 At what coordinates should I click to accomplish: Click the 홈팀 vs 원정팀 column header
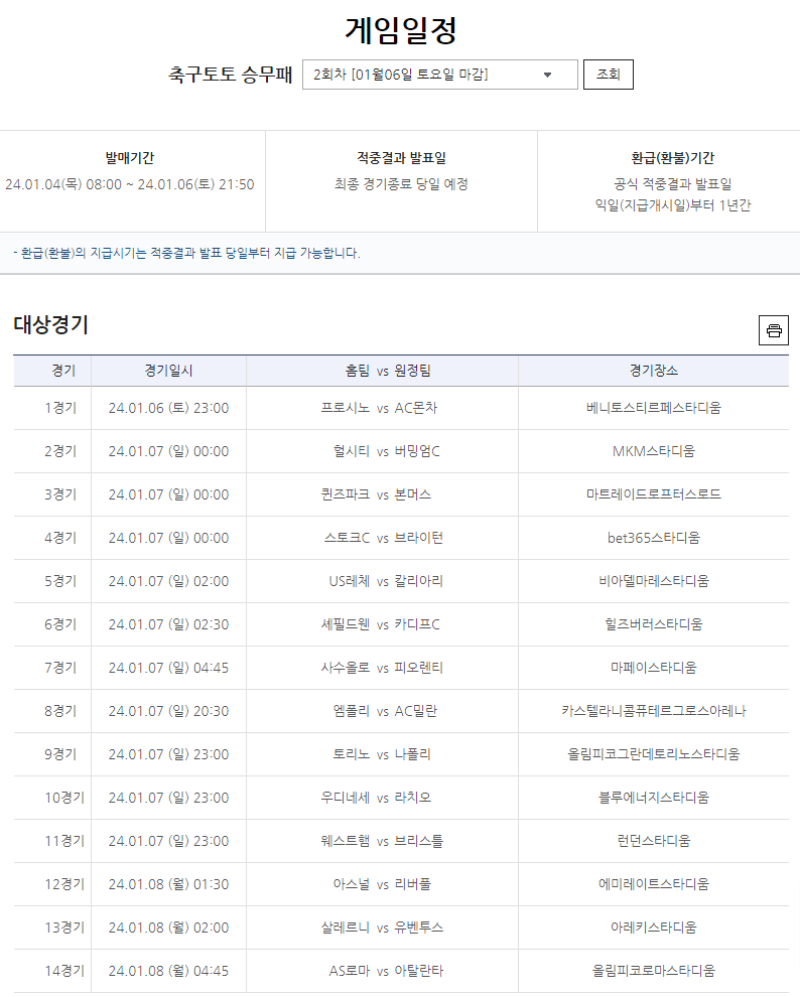388,371
